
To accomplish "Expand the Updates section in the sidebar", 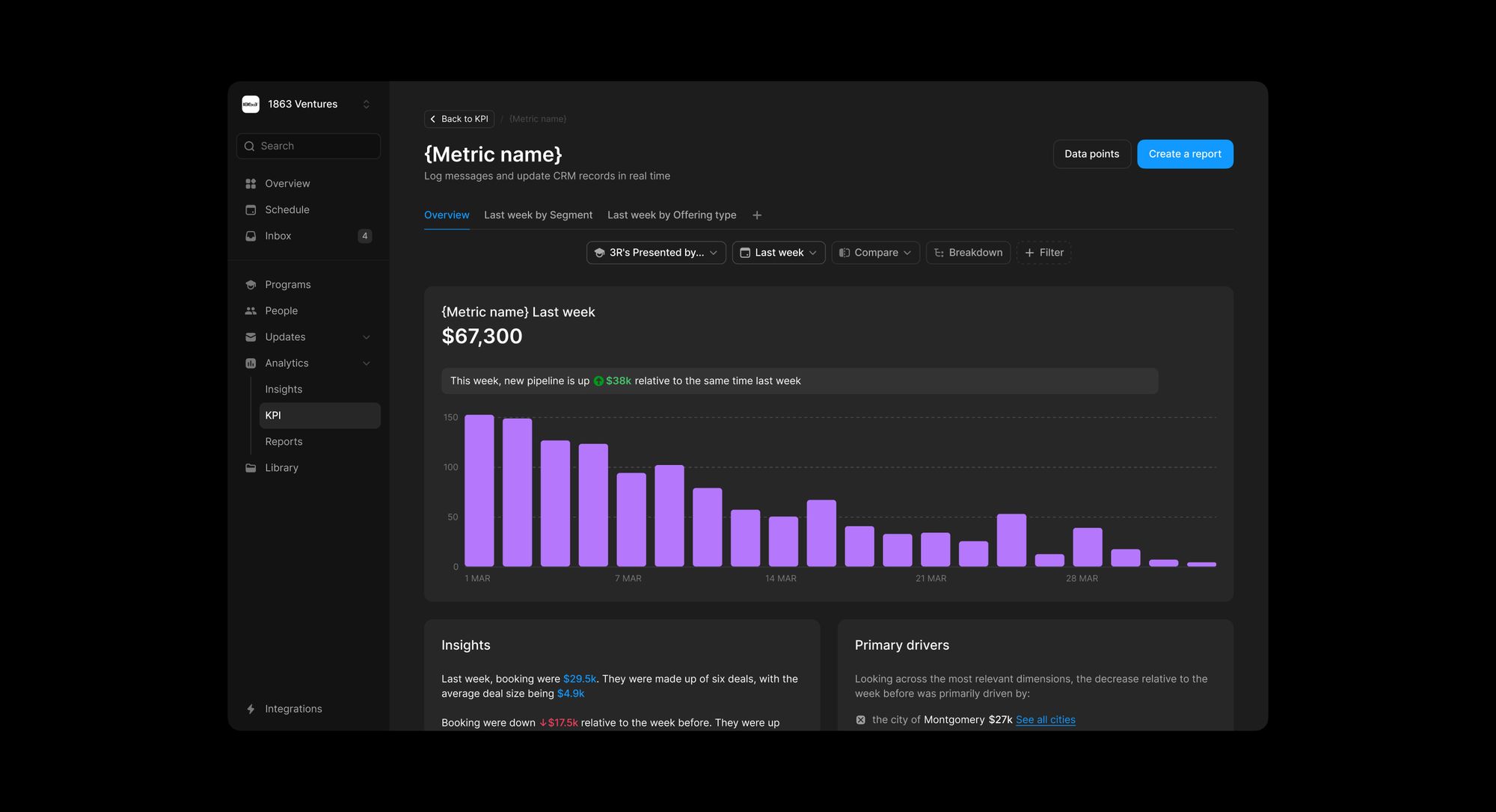I will coord(366,336).
